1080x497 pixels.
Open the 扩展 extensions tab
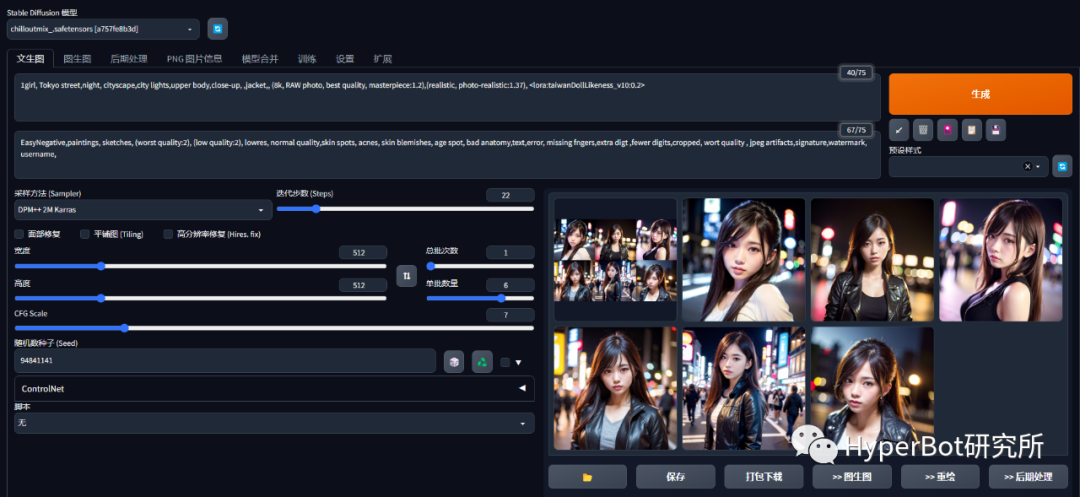(383, 59)
